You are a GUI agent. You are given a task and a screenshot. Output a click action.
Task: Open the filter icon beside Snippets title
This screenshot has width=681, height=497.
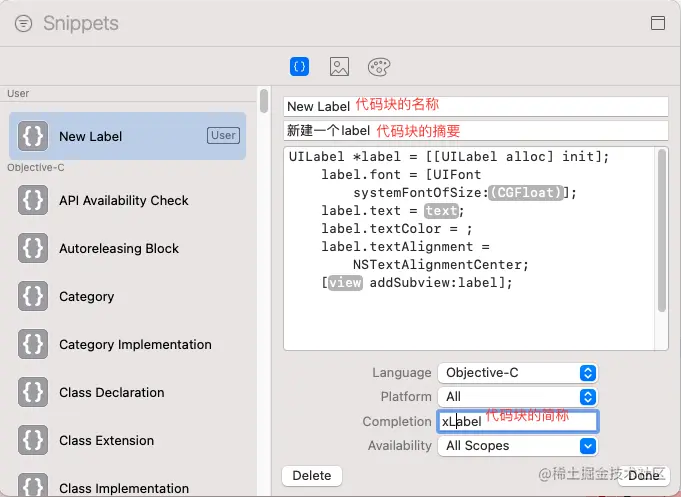pyautogui.click(x=23, y=23)
